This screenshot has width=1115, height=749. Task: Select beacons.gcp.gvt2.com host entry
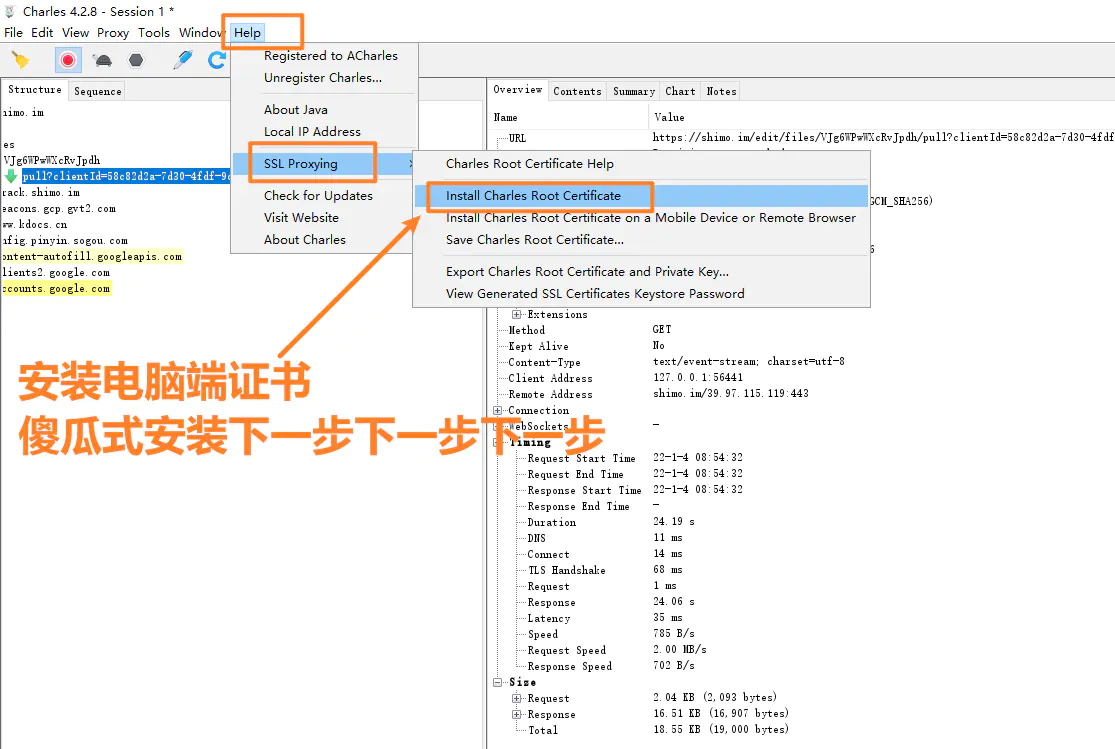coord(59,208)
